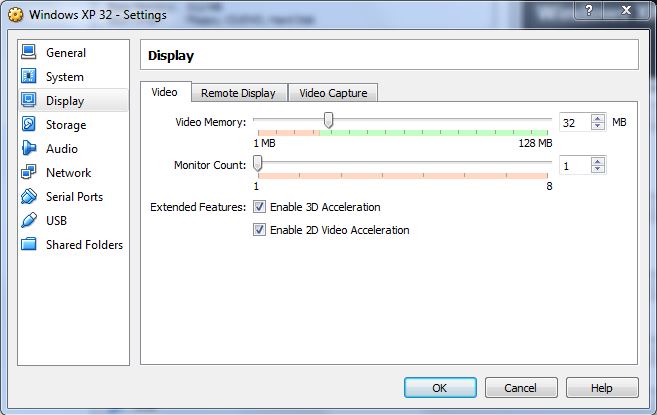Select the Audio speaker icon
The height and width of the screenshot is (415, 657).
pyautogui.click(x=28, y=148)
